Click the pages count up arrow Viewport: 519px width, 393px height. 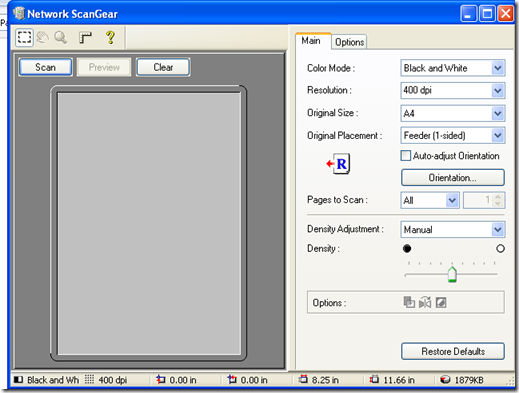click(498, 197)
